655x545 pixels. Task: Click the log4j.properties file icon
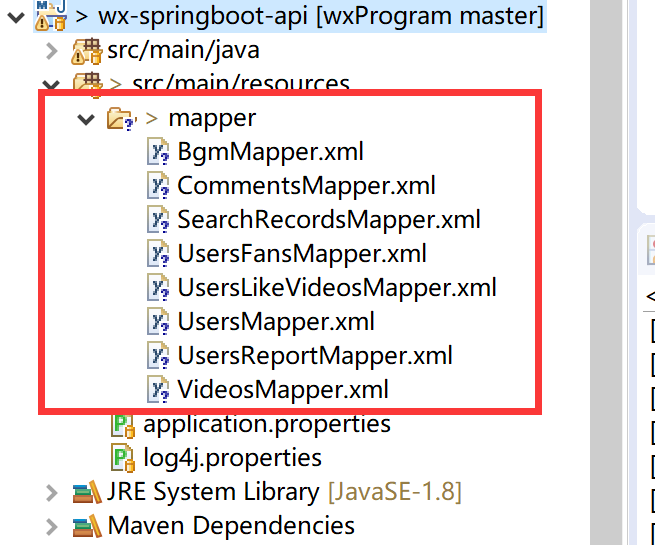tap(123, 459)
